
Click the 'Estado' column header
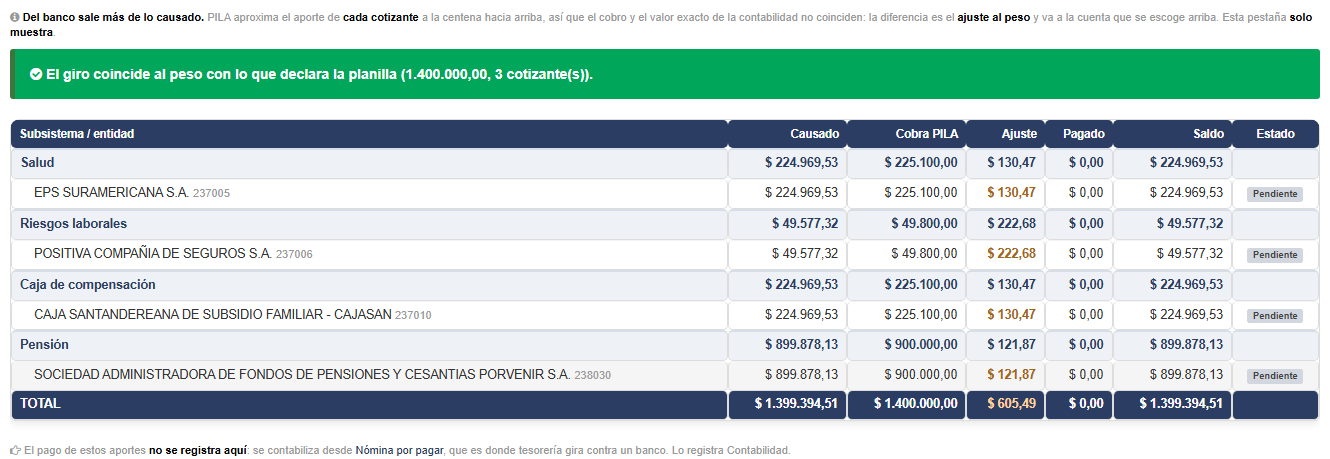[1275, 134]
